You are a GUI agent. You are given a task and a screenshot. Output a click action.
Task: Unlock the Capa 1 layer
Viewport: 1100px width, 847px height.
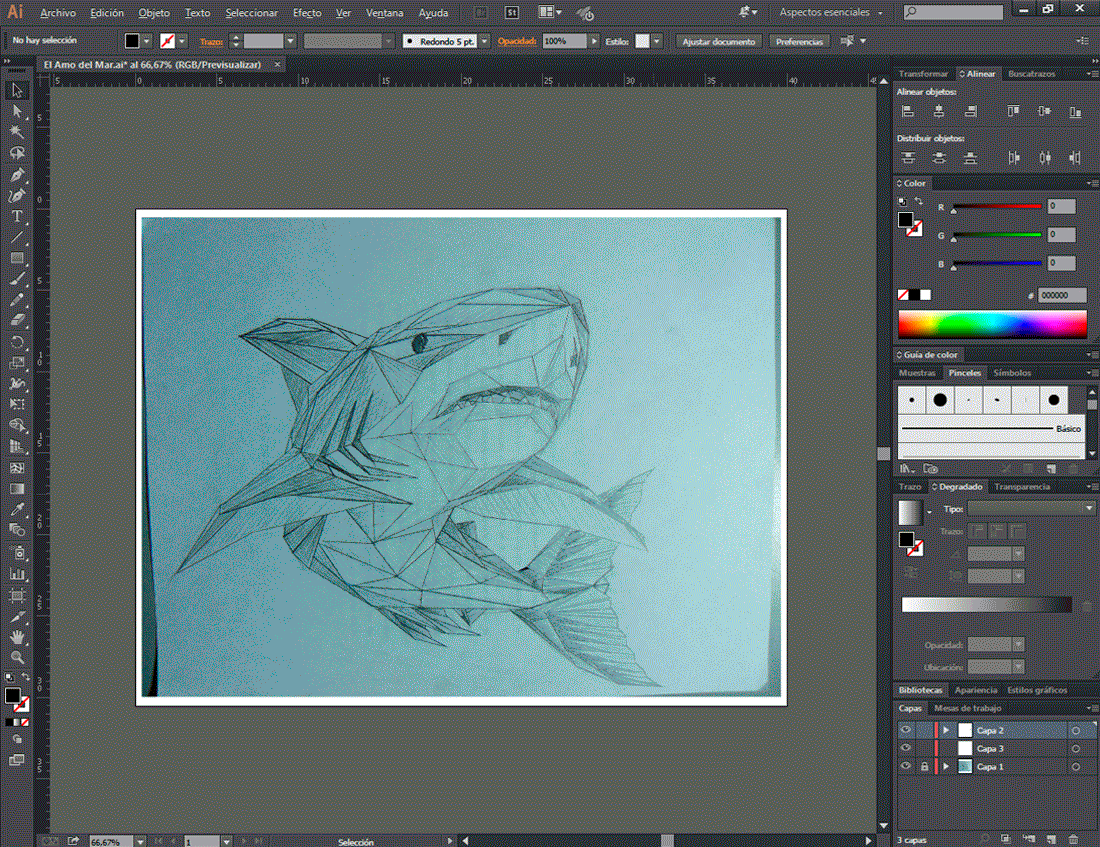pyautogui.click(x=925, y=767)
